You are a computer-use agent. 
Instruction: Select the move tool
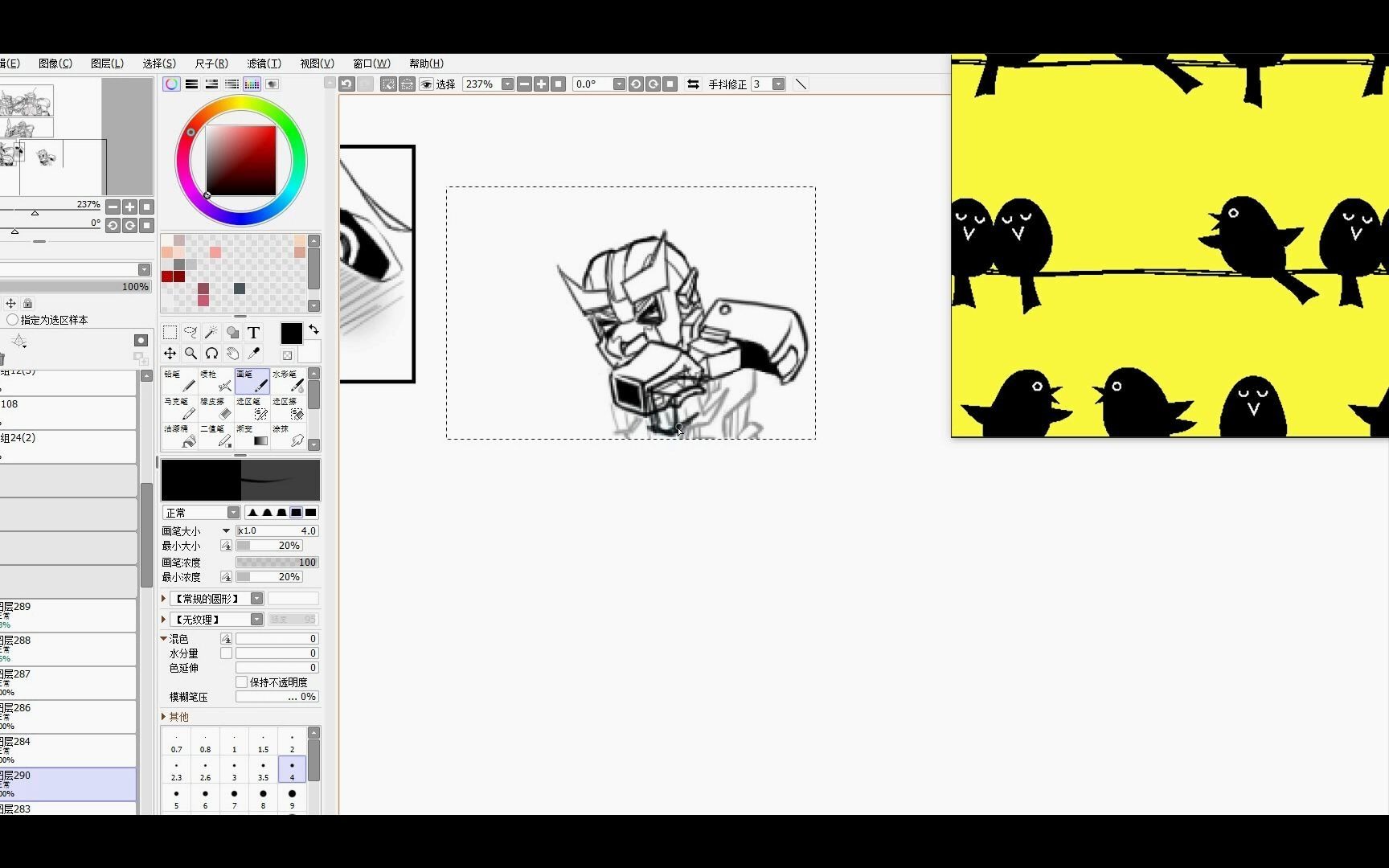coord(170,354)
